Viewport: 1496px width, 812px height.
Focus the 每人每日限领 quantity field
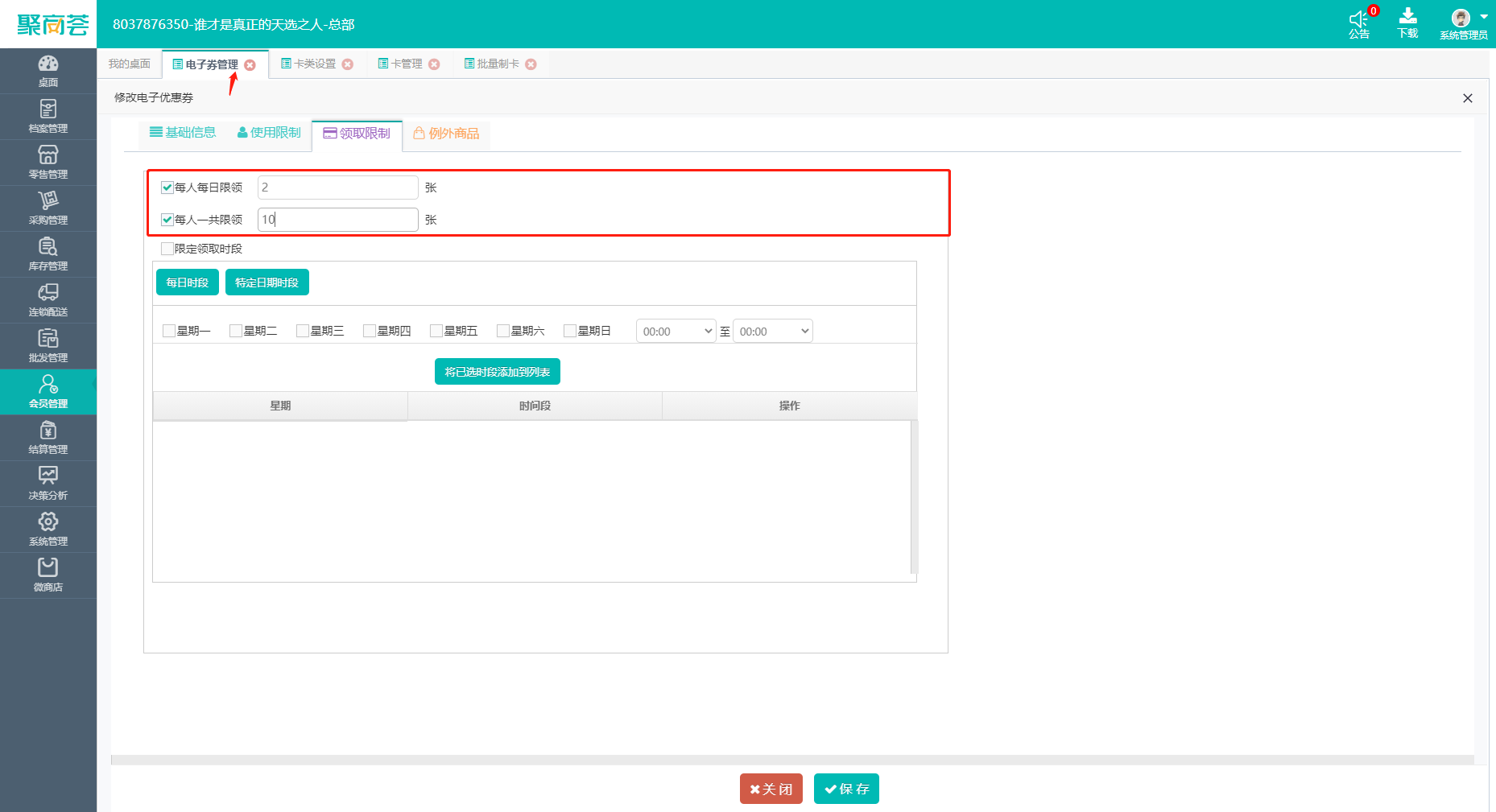338,188
